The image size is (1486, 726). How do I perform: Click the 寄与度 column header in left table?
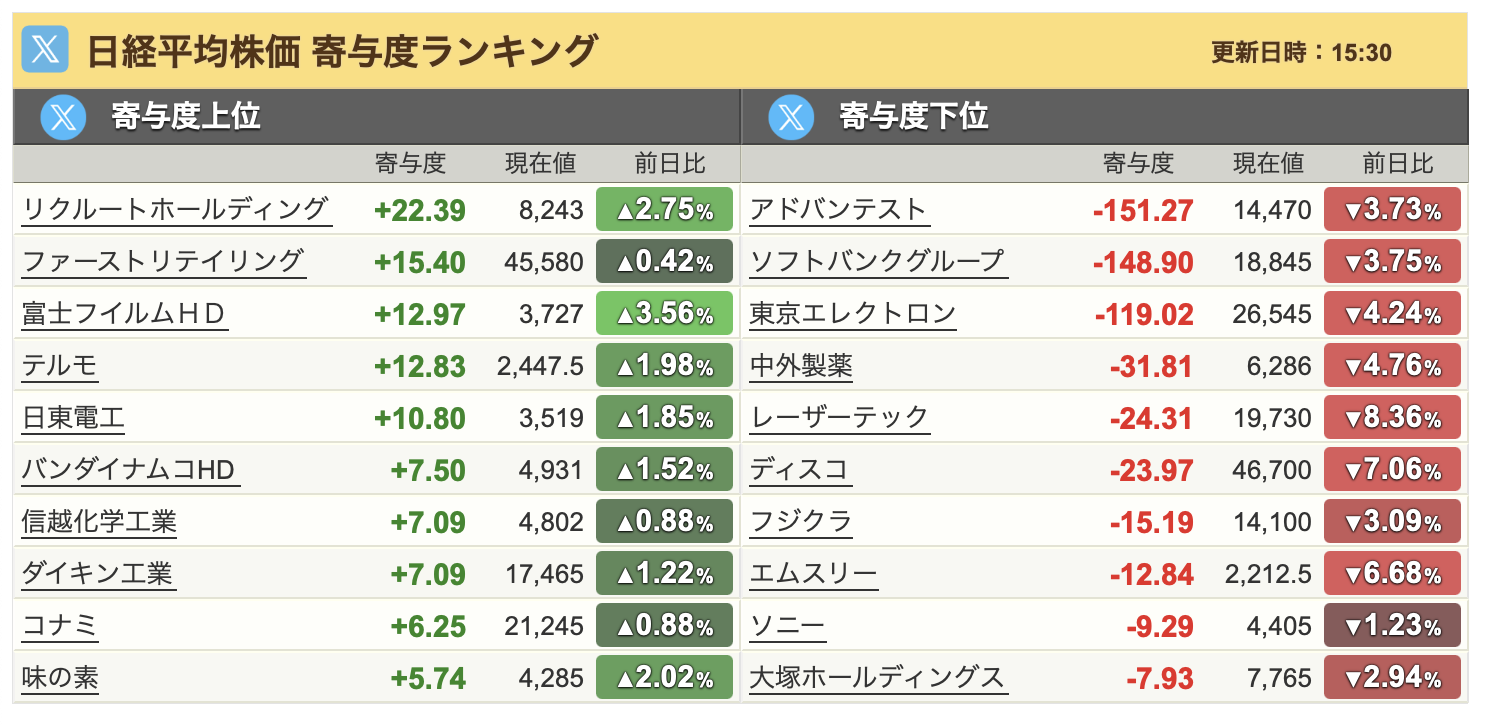pyautogui.click(x=410, y=163)
